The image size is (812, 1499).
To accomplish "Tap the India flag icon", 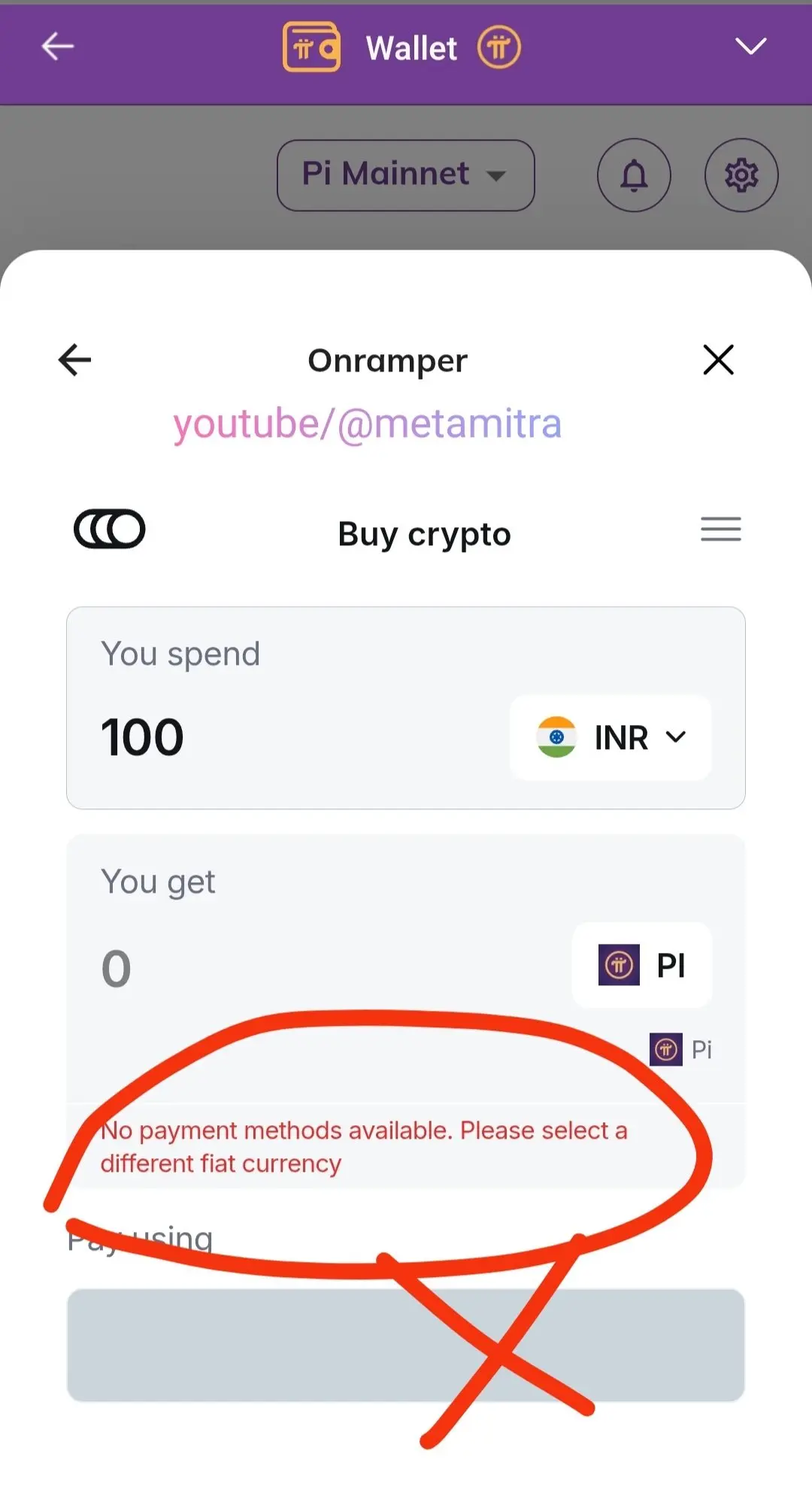I will click(x=556, y=737).
